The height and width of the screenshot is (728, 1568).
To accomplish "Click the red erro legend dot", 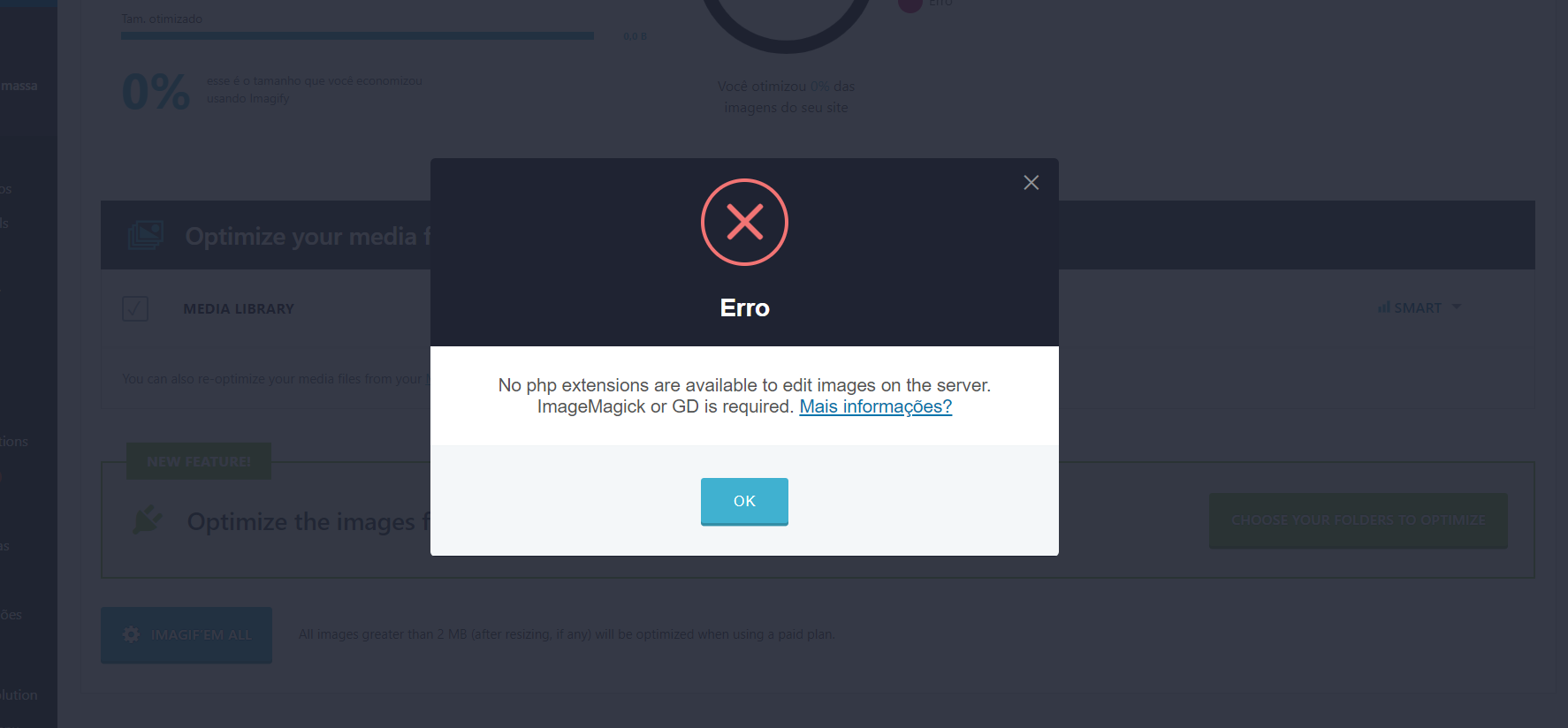I will [910, 4].
